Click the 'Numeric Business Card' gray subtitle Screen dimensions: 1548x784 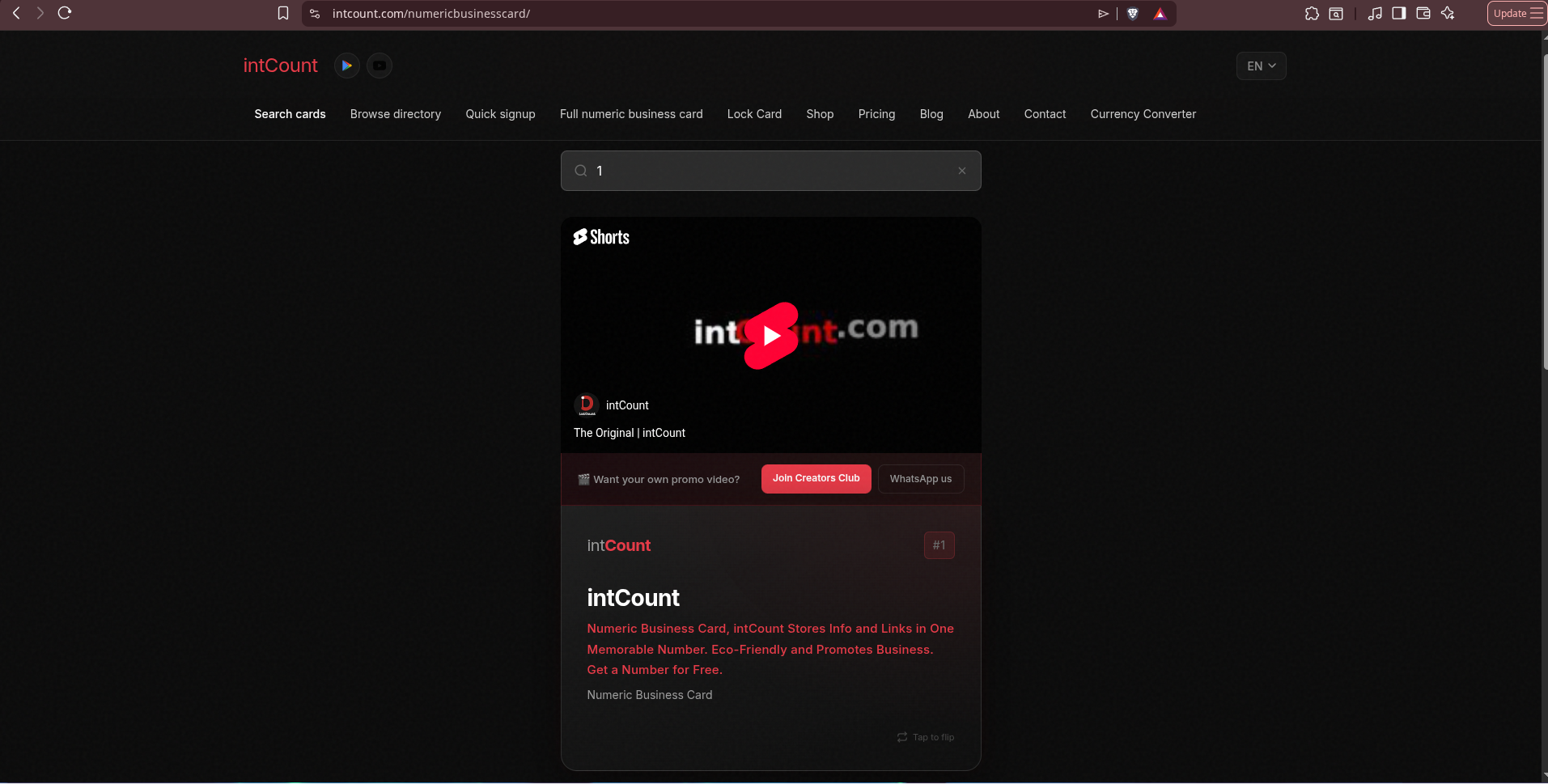650,695
